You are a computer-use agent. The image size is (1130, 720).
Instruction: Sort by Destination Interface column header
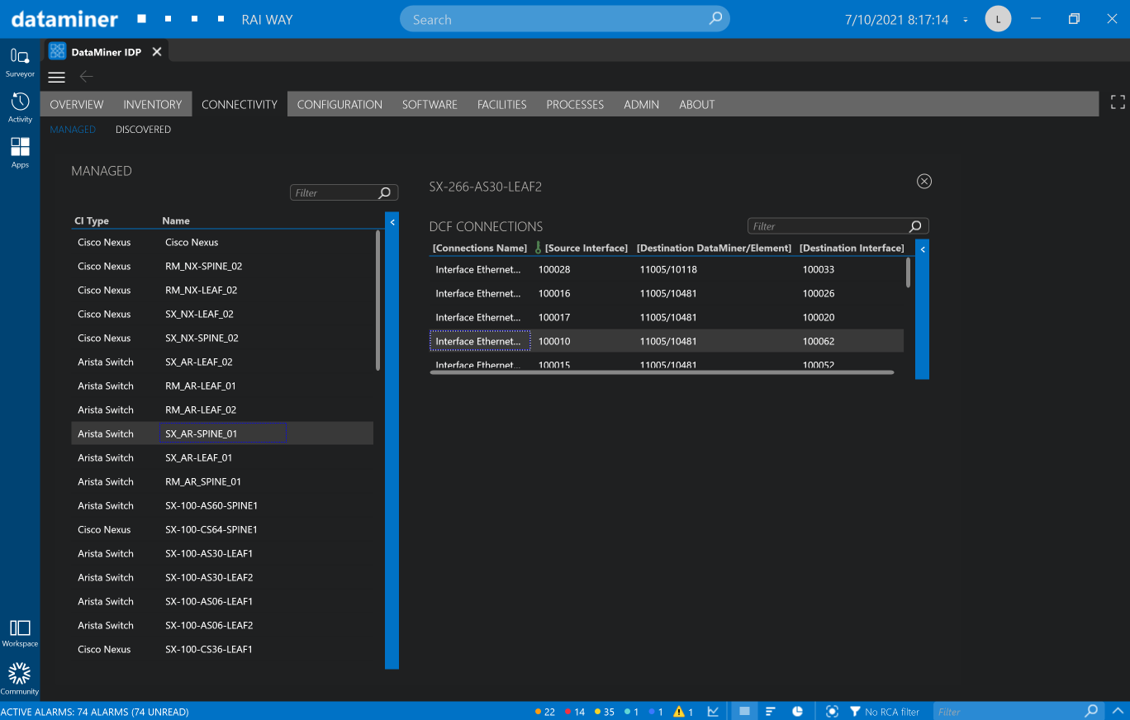click(851, 248)
